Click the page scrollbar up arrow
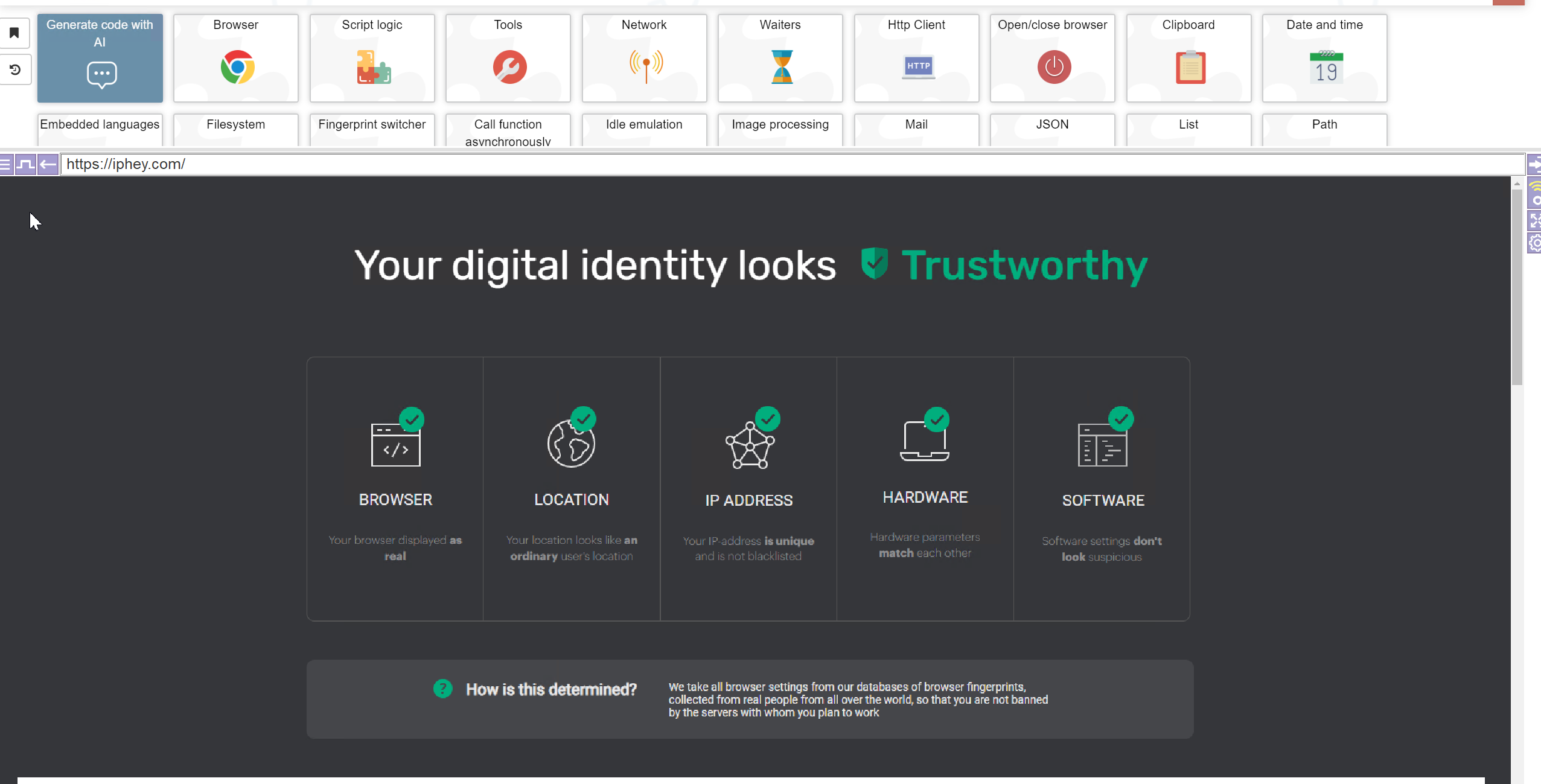Image resolution: width=1541 pixels, height=784 pixels. tap(1516, 184)
